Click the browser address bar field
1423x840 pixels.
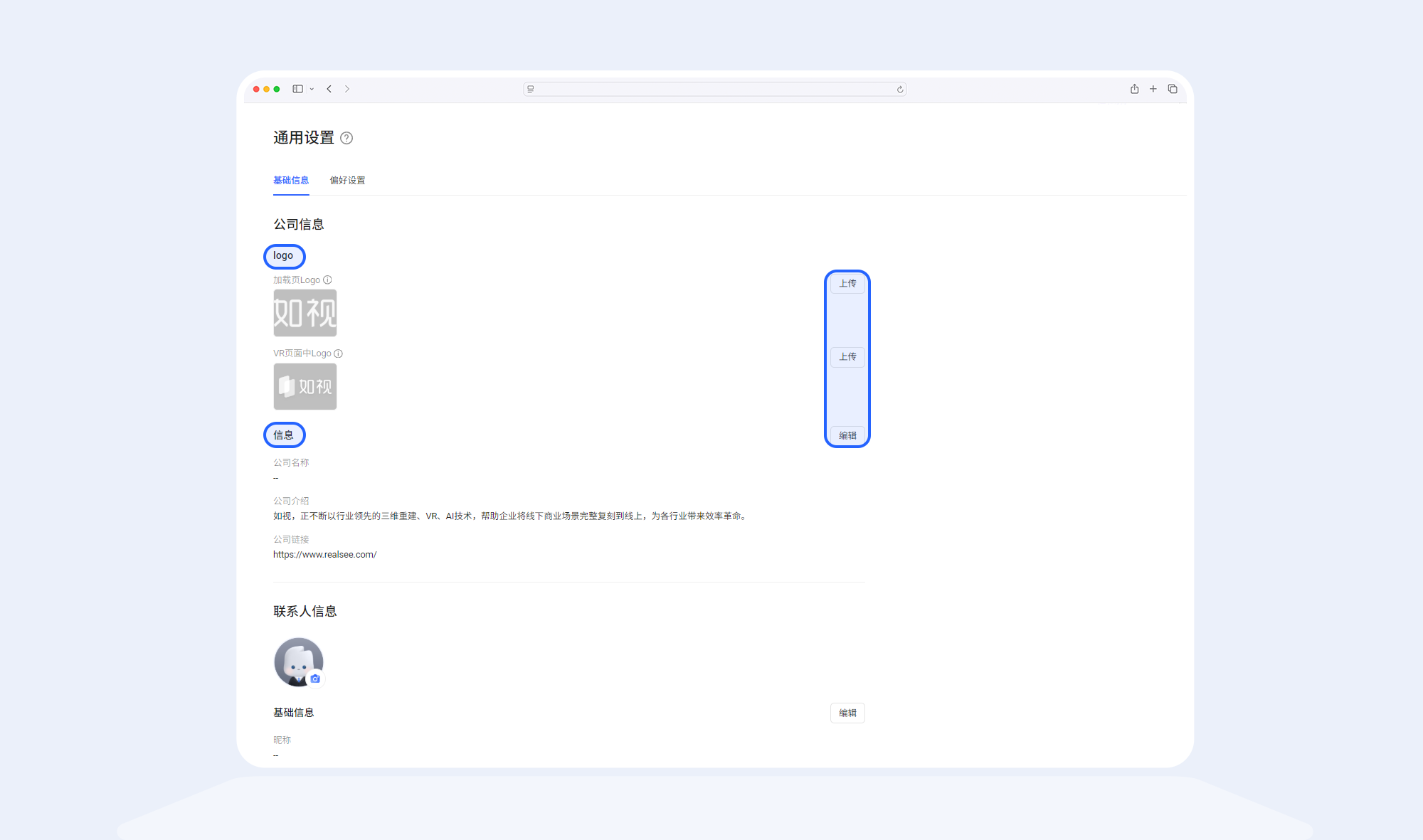pos(714,89)
